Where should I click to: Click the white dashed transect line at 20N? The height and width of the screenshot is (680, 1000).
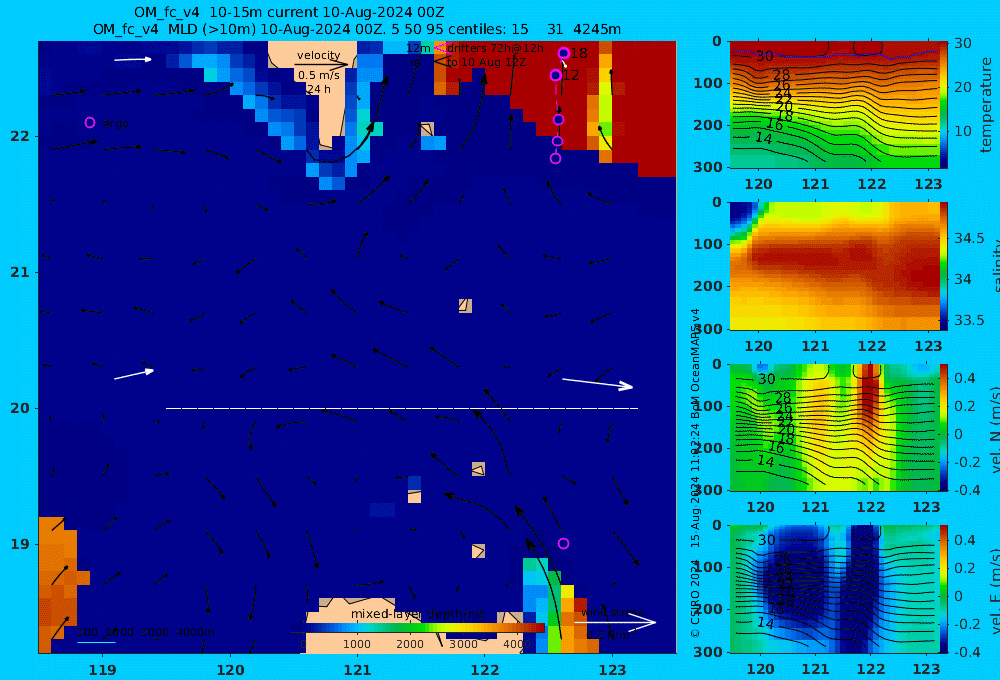point(402,408)
